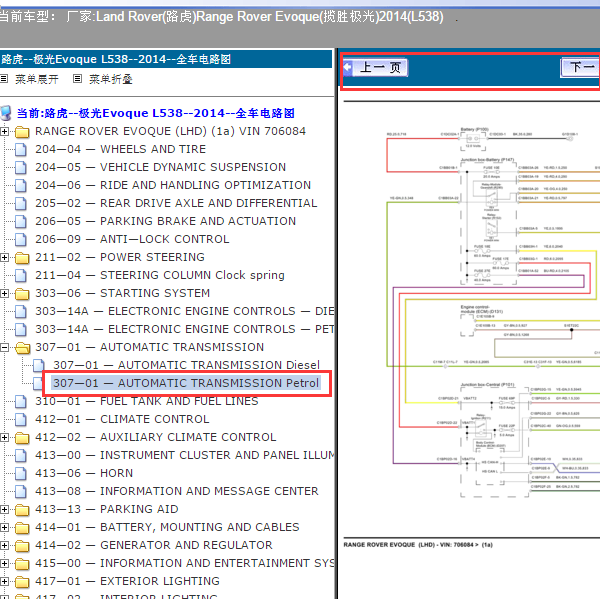The image size is (600, 599).
Task: Click page icon of 205-02 REAR DRIVE AXLE
Action: [21, 203]
